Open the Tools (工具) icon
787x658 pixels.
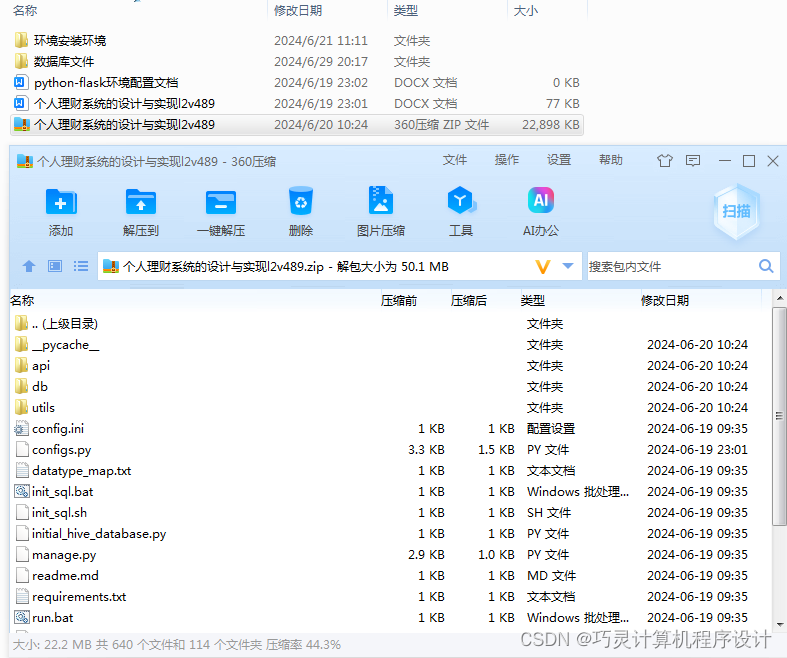coord(460,203)
